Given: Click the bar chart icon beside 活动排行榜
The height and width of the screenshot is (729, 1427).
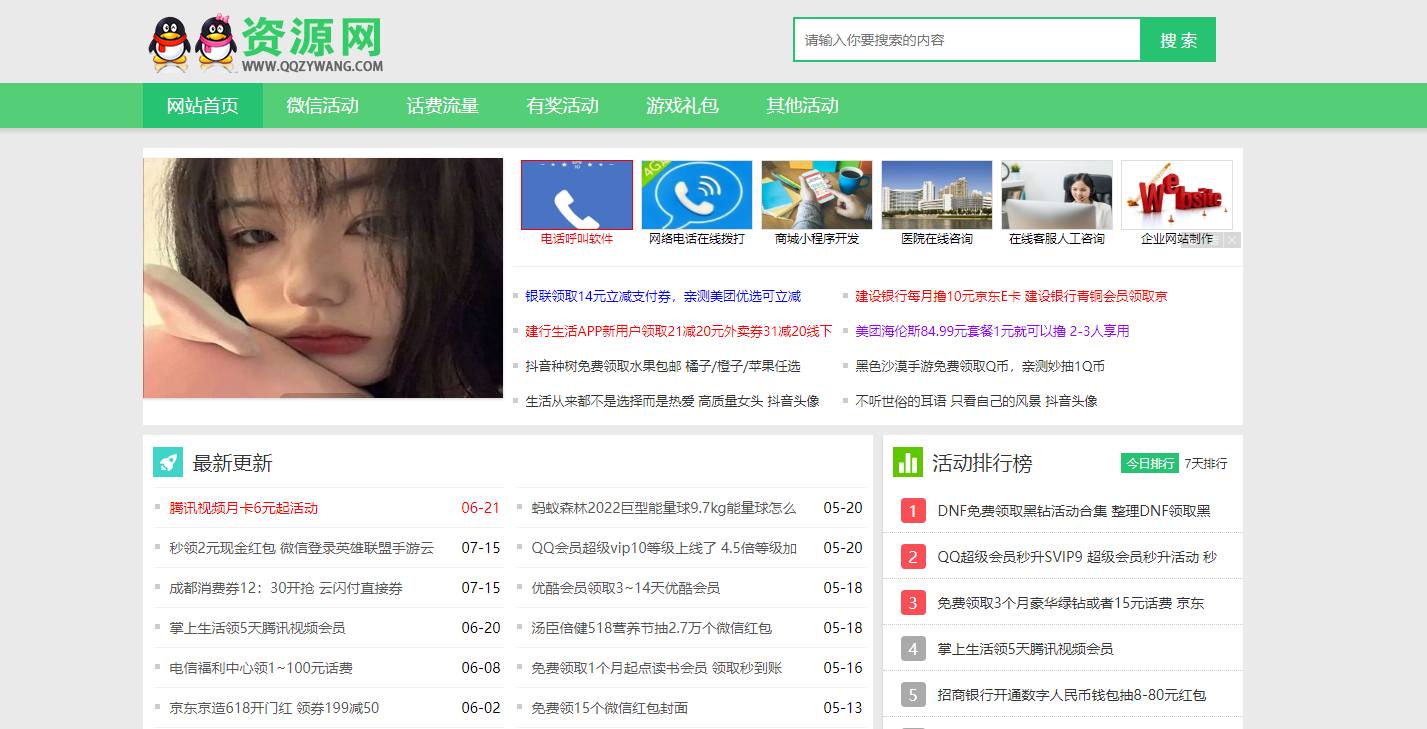Looking at the screenshot, I should click(908, 461).
